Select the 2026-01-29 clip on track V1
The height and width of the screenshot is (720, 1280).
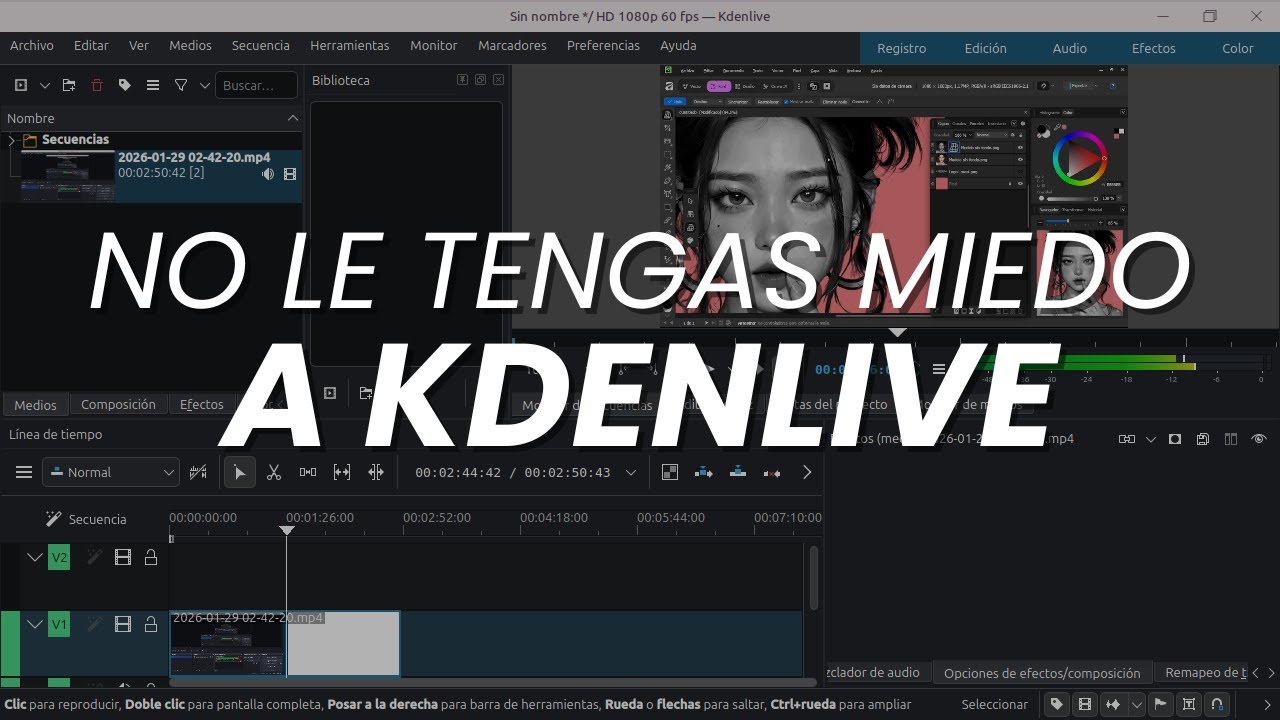[285, 644]
